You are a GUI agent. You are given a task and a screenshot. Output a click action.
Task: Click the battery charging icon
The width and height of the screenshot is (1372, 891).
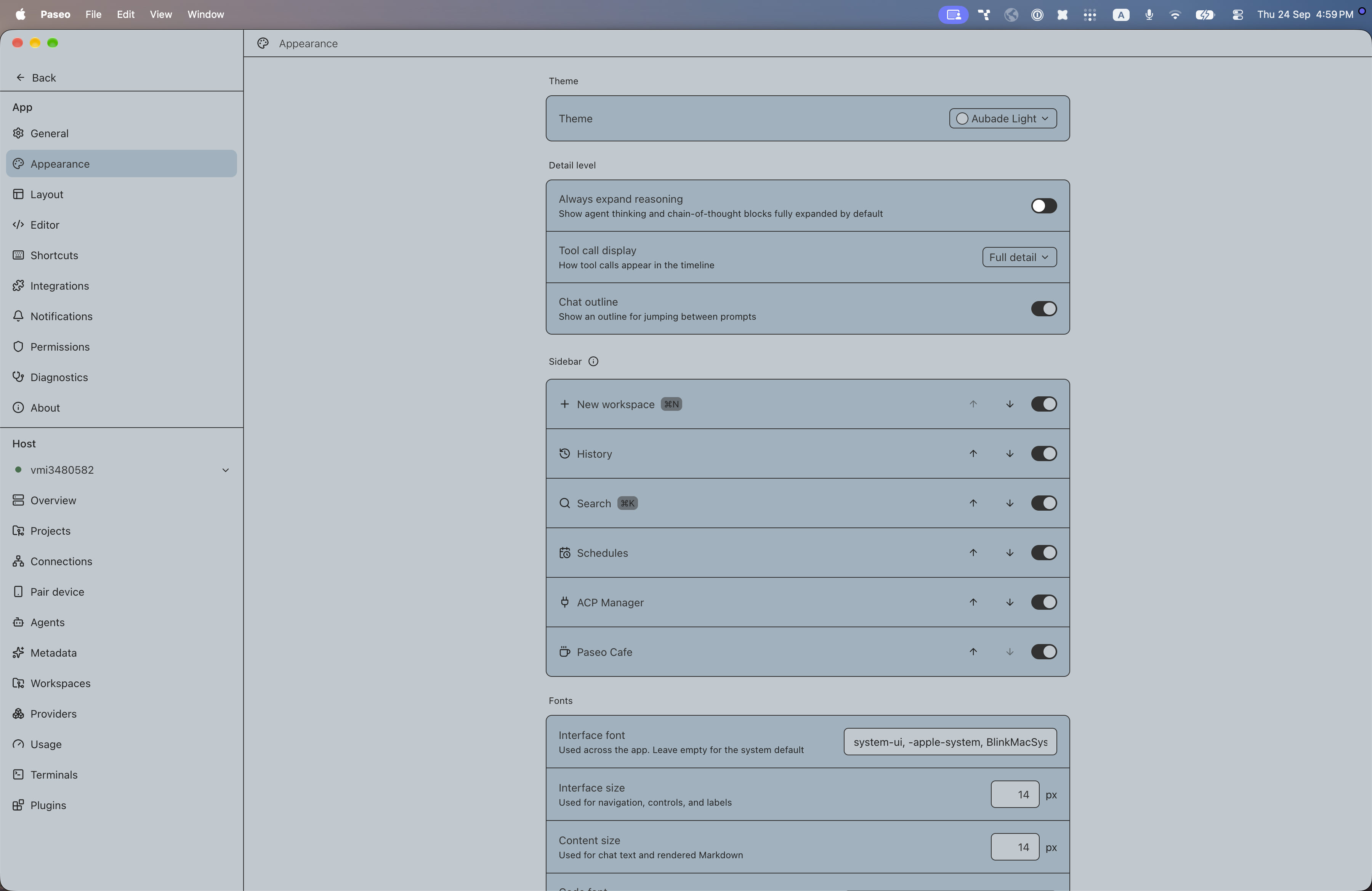pos(1205,14)
